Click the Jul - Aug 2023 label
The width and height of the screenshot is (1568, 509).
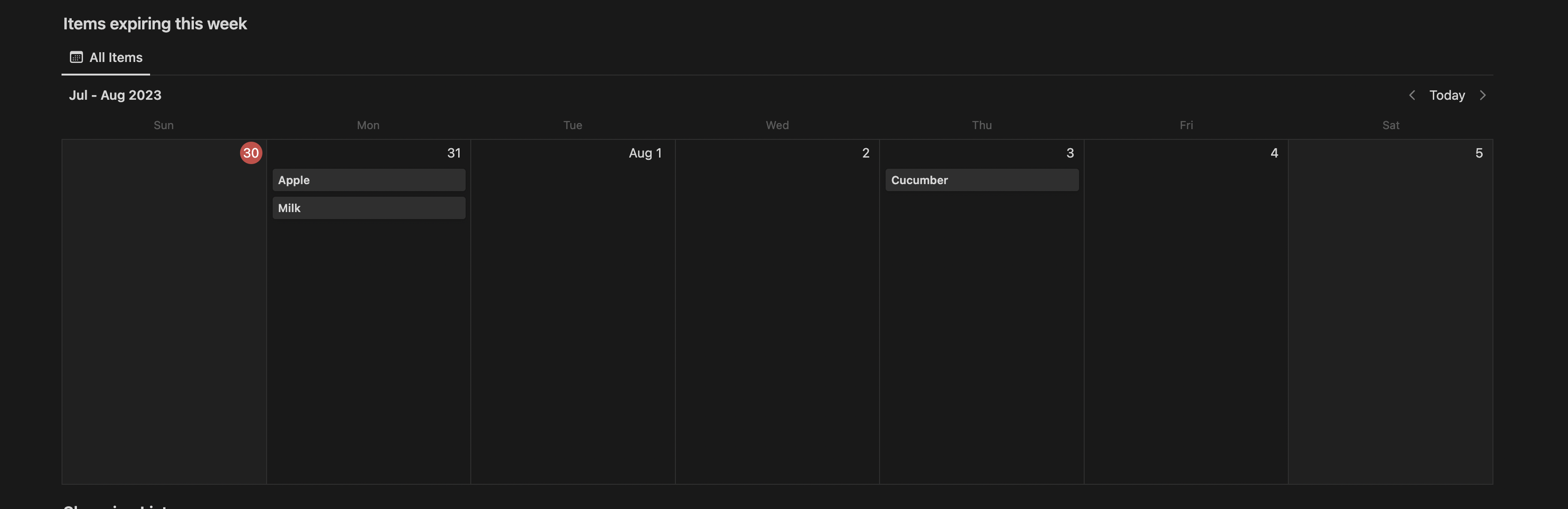tap(115, 95)
